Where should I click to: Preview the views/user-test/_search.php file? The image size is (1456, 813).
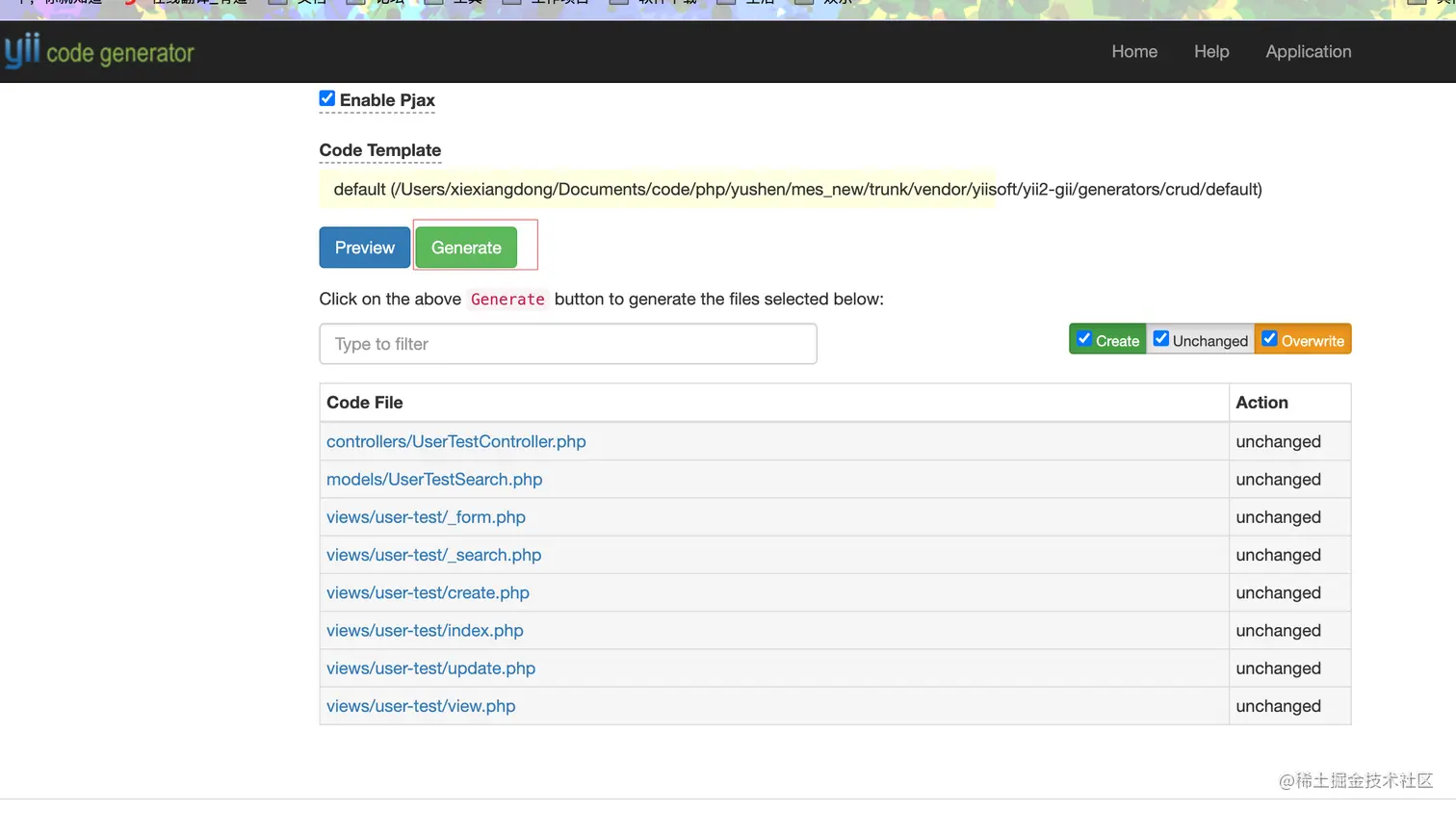tap(433, 555)
